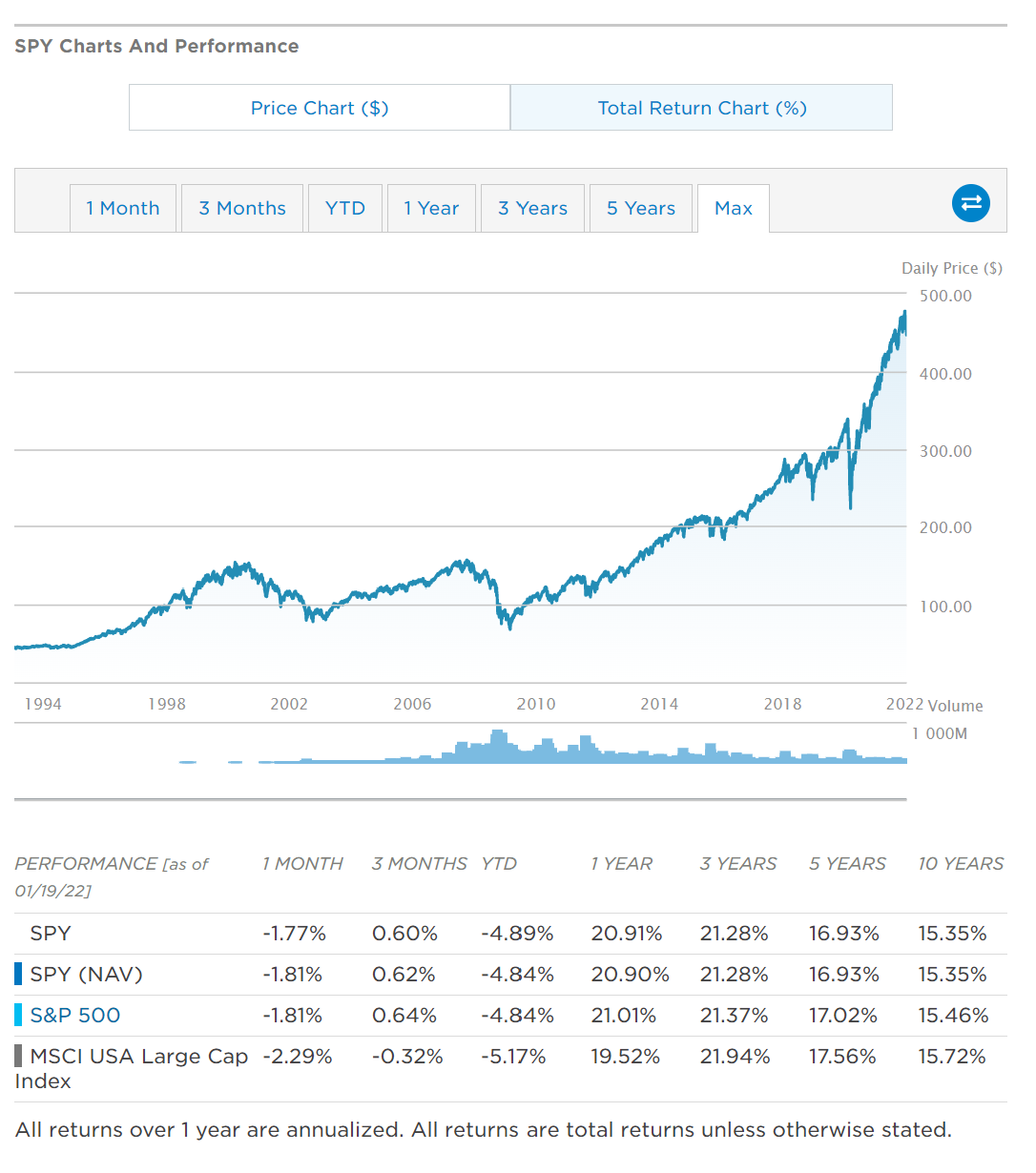
Task: Click the 1994 x-axis year label
Action: (x=43, y=704)
